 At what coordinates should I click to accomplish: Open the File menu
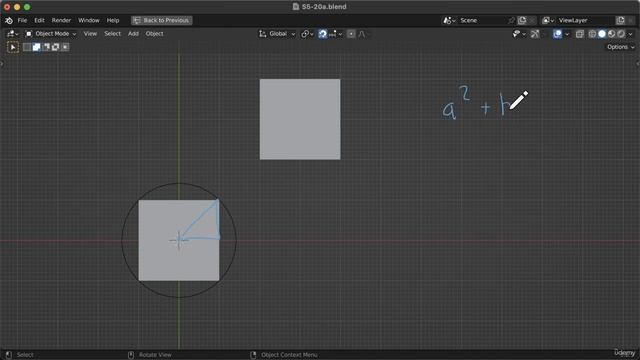coord(22,20)
